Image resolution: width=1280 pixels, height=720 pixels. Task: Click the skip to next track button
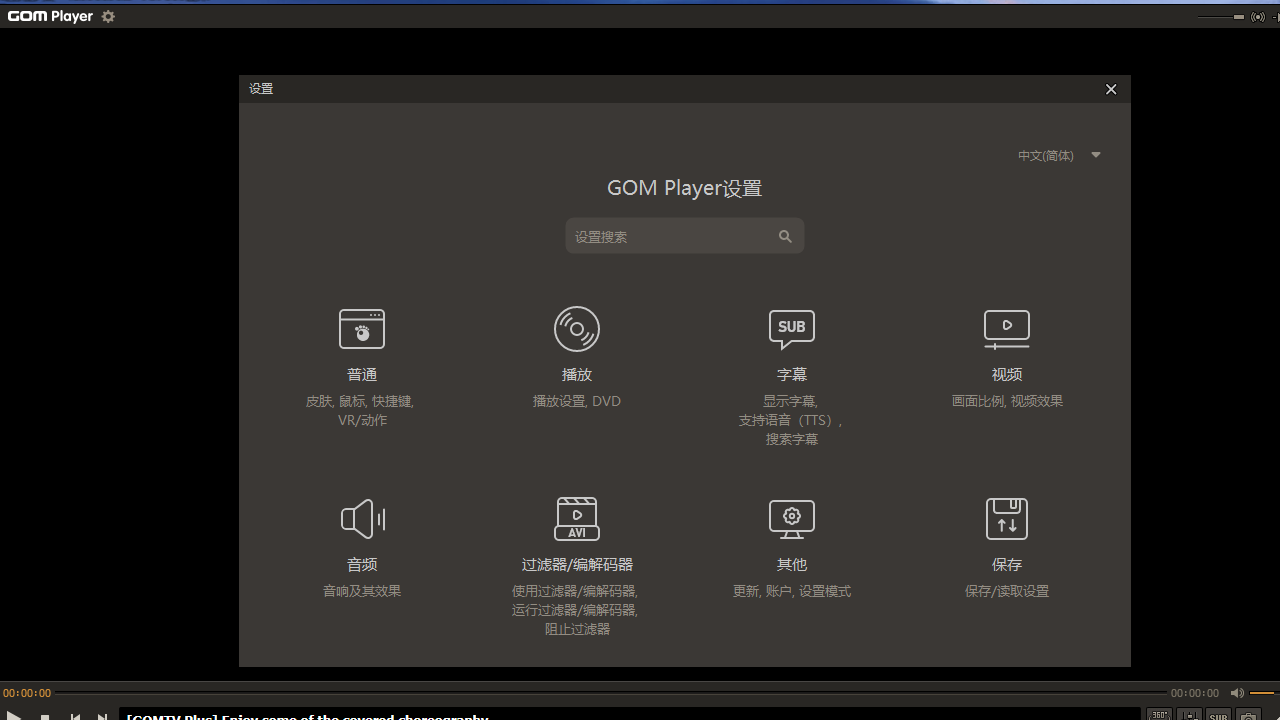coord(102,716)
